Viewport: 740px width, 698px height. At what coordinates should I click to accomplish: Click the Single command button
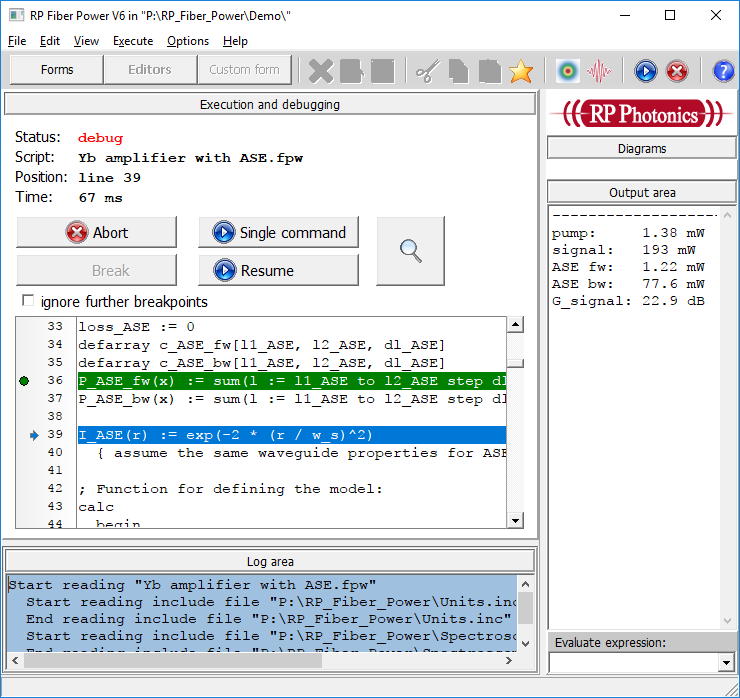(x=278, y=232)
